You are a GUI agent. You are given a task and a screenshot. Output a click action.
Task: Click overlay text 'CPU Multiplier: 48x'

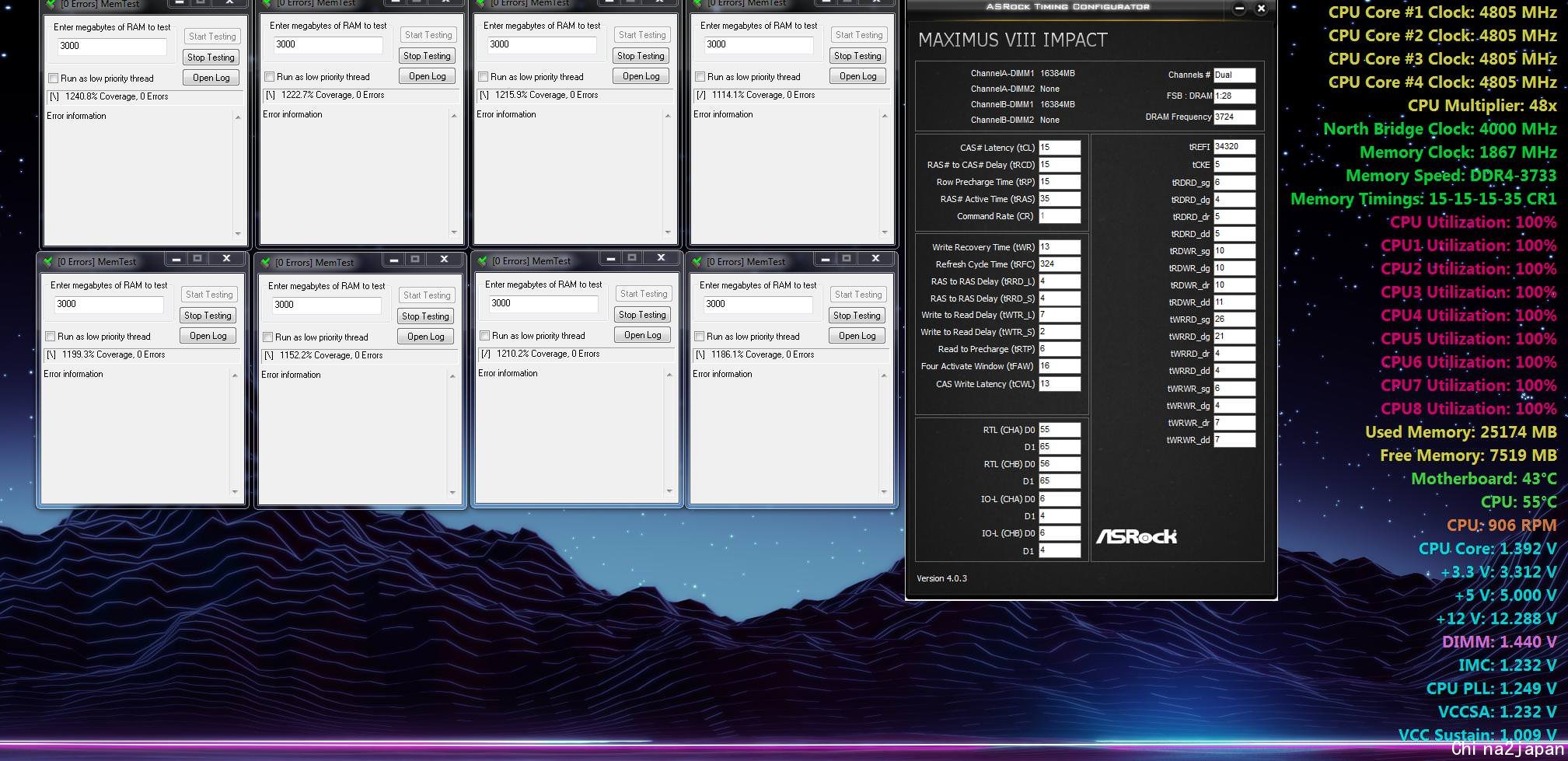click(x=1482, y=106)
